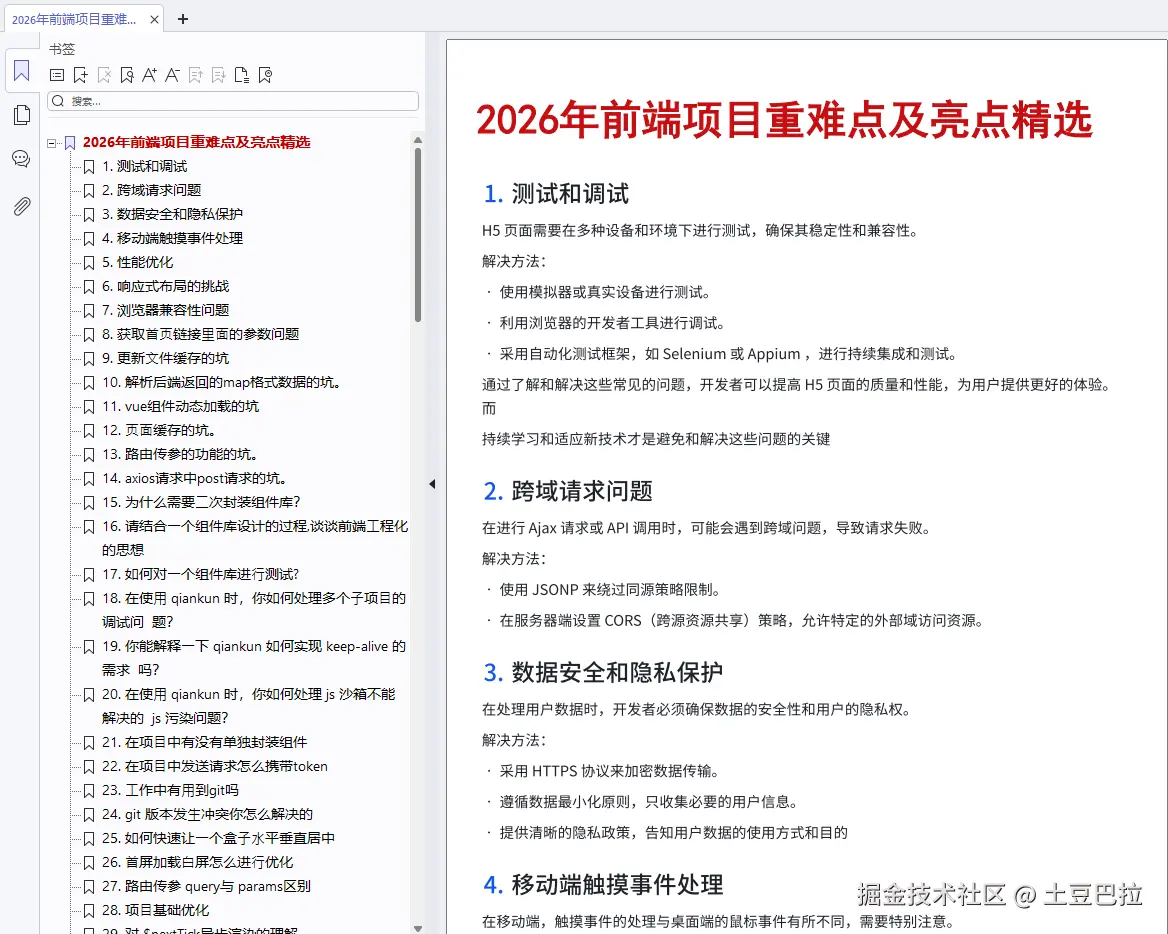
Task: Click bookmark scrollbar down arrow
Action: point(418,928)
